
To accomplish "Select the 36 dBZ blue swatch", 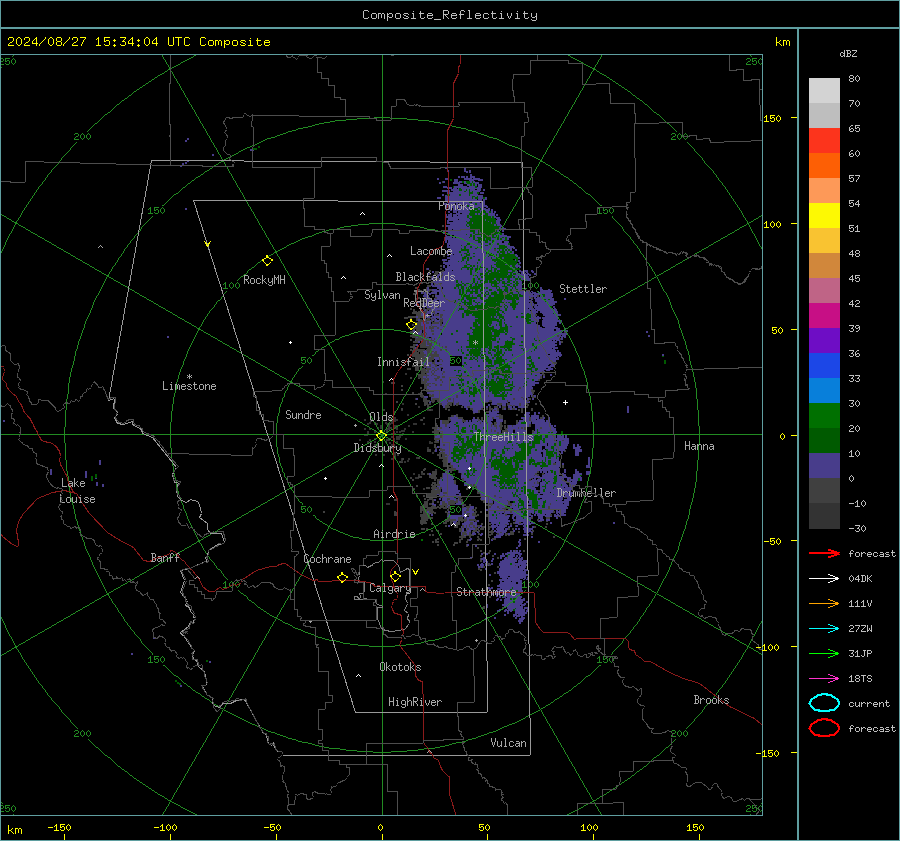I will click(x=824, y=366).
